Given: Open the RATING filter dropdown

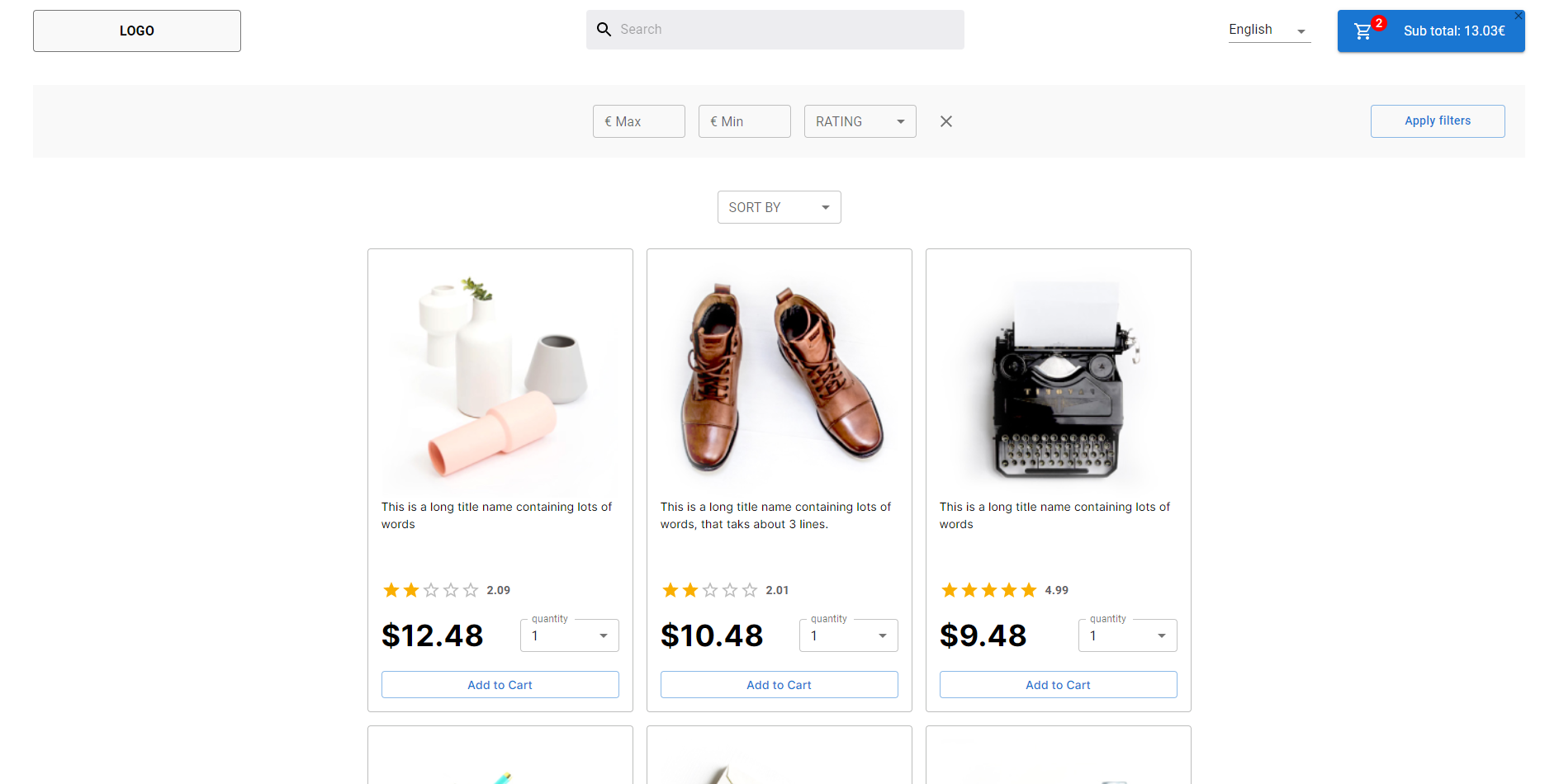Looking at the screenshot, I should pos(860,121).
